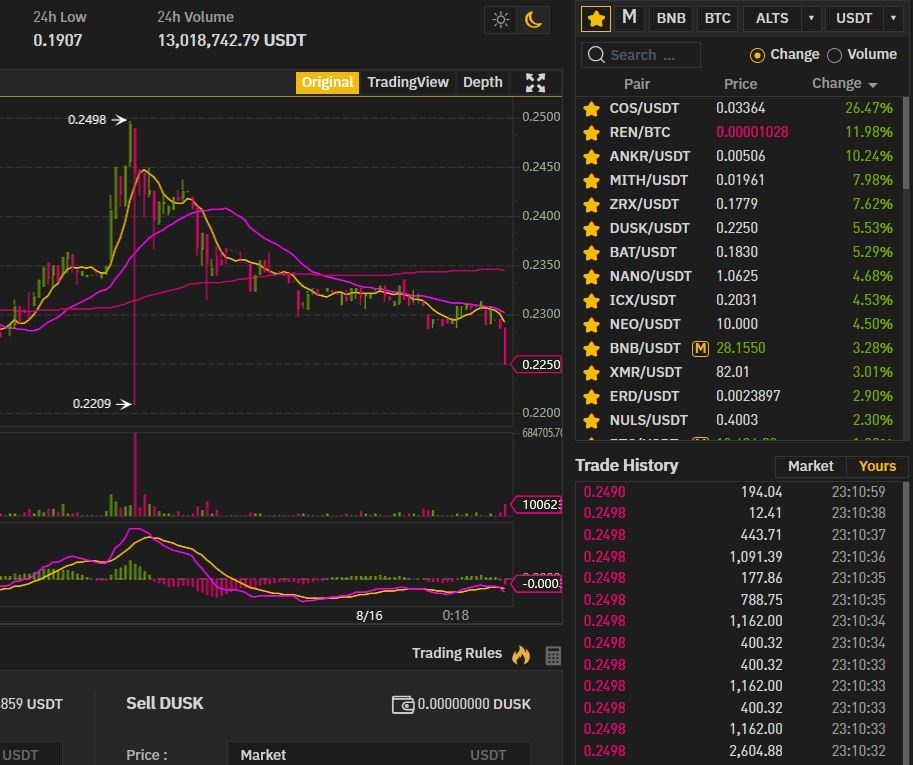Screen dimensions: 913x765
Task: Unfavorite the COS/USDT star
Action: [x=591, y=108]
